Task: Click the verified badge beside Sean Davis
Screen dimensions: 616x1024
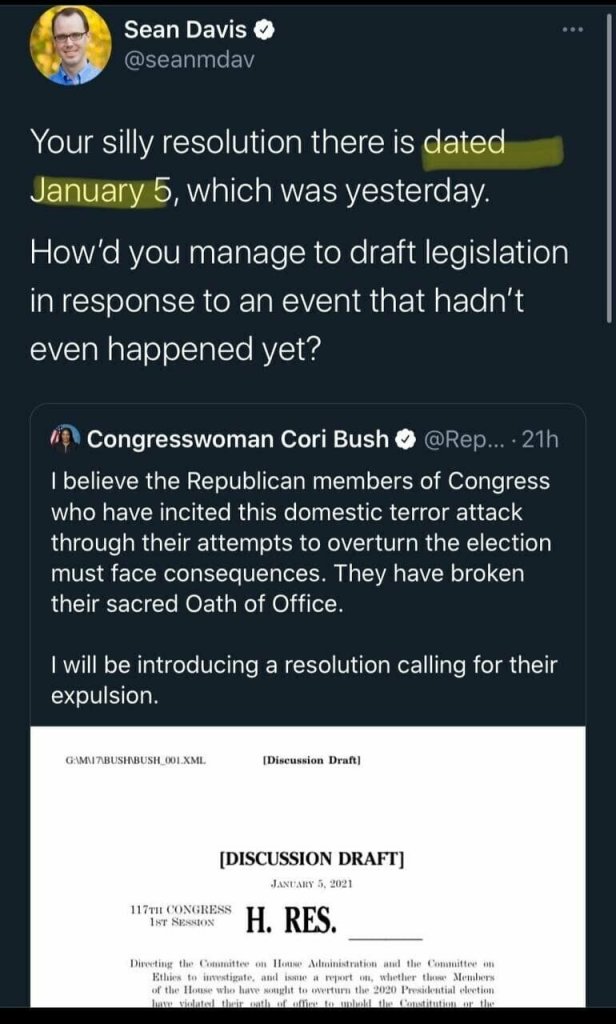Action: pos(265,31)
